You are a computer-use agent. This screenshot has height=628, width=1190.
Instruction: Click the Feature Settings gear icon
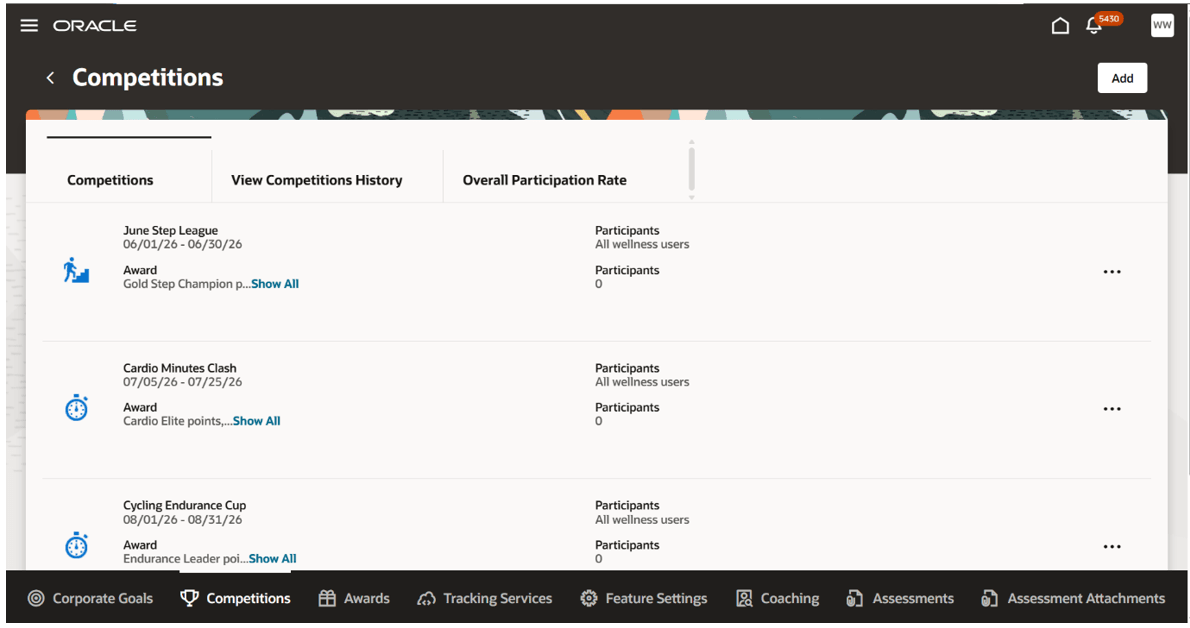pyautogui.click(x=589, y=598)
